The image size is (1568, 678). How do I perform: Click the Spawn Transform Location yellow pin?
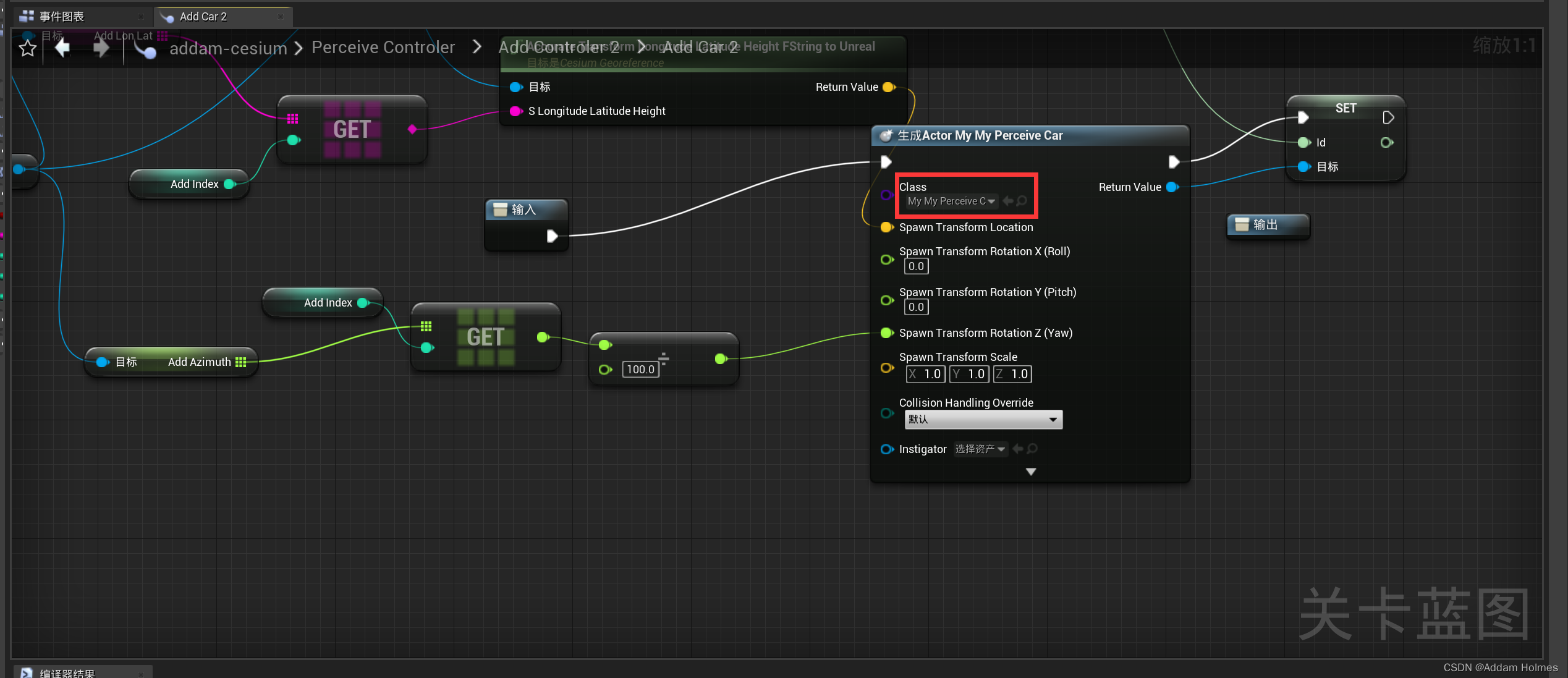(x=887, y=227)
